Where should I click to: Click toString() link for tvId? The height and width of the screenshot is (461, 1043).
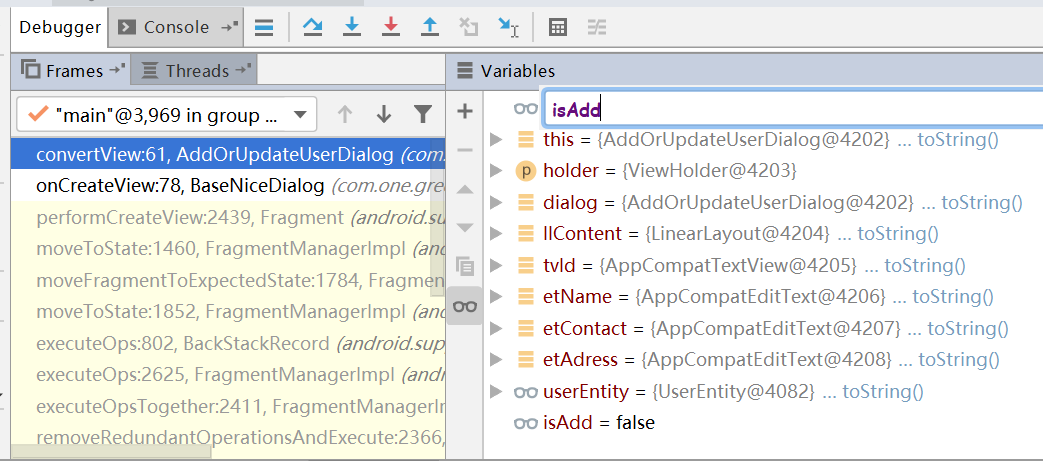click(x=925, y=265)
